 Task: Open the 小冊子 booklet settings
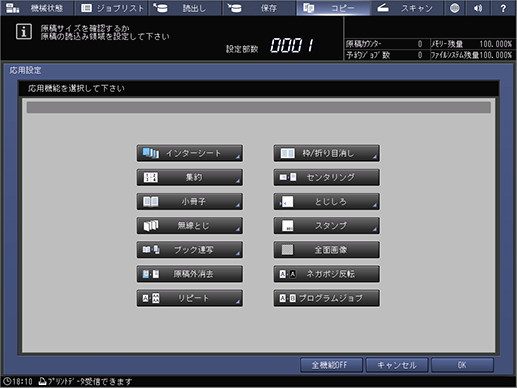coord(190,201)
